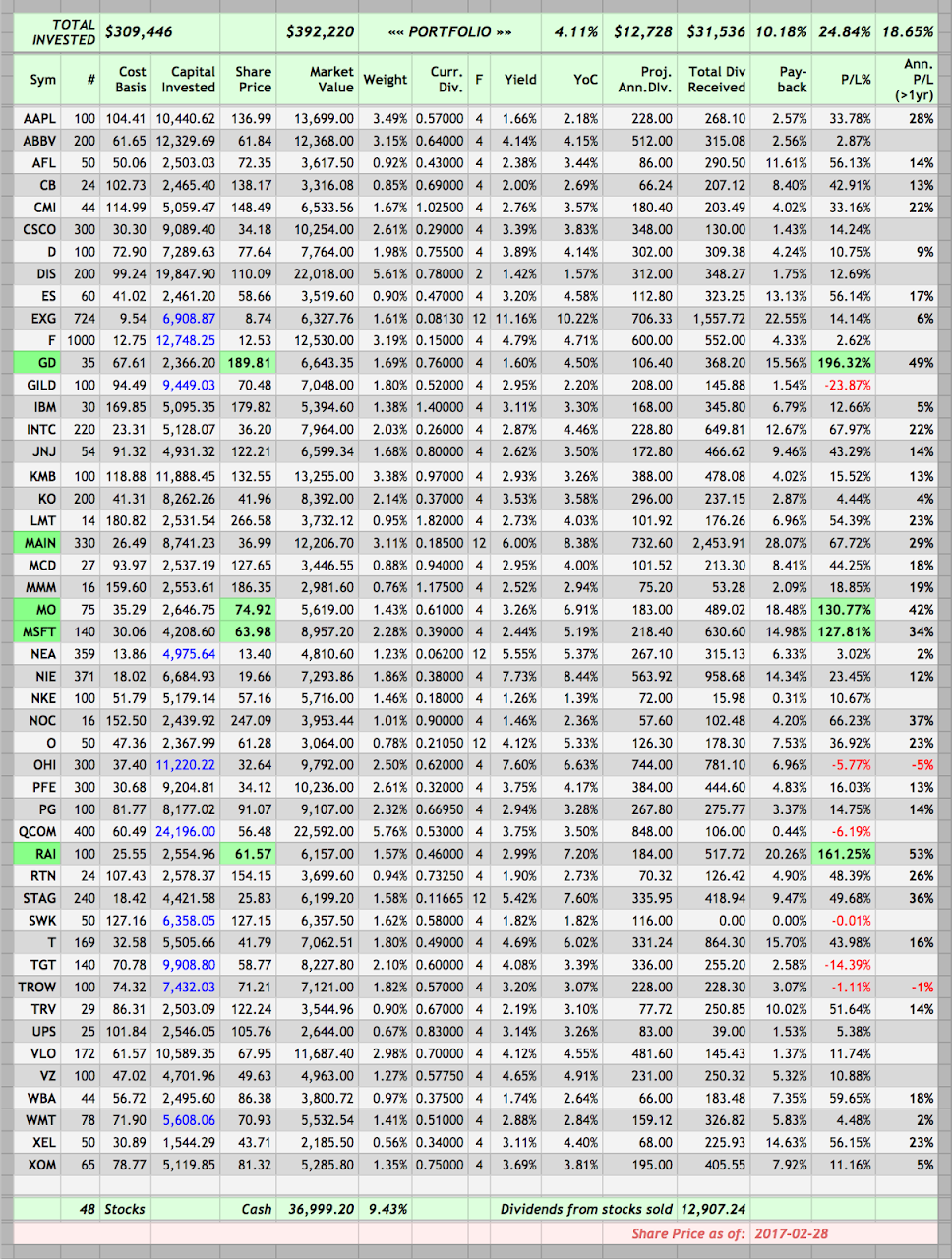Click the YoC column header
The image size is (952, 1259).
(585, 79)
